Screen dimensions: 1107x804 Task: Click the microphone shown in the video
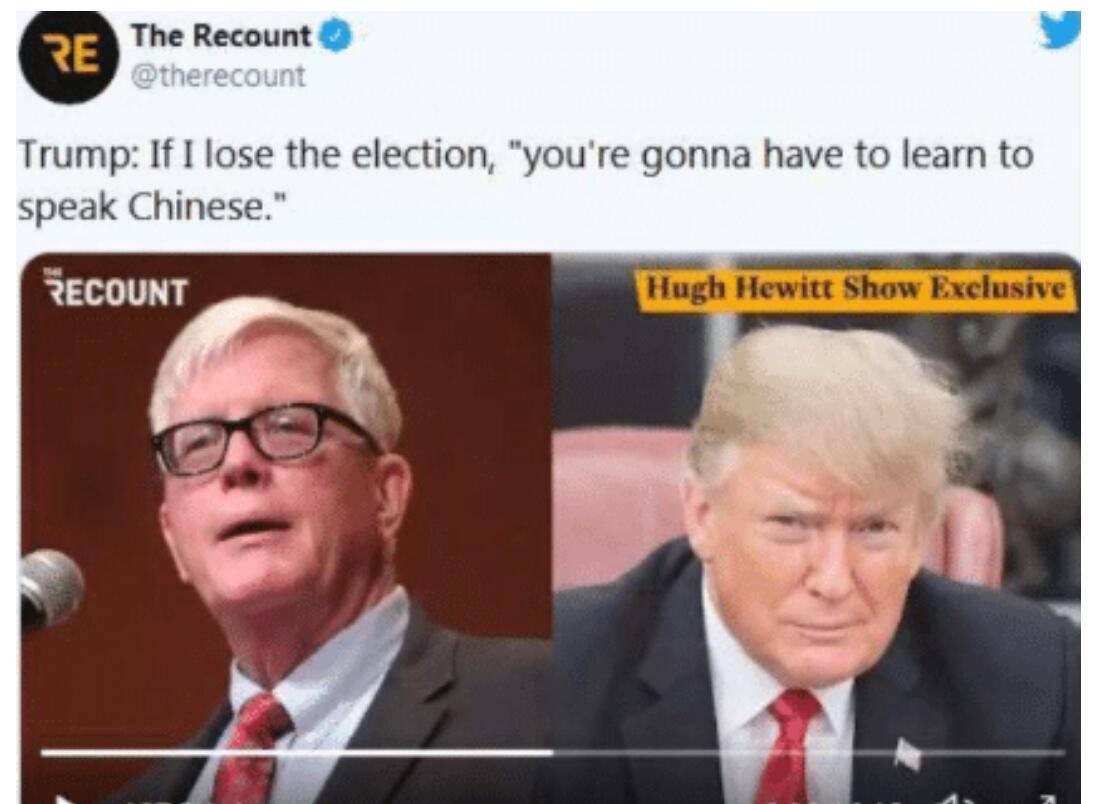[51, 589]
